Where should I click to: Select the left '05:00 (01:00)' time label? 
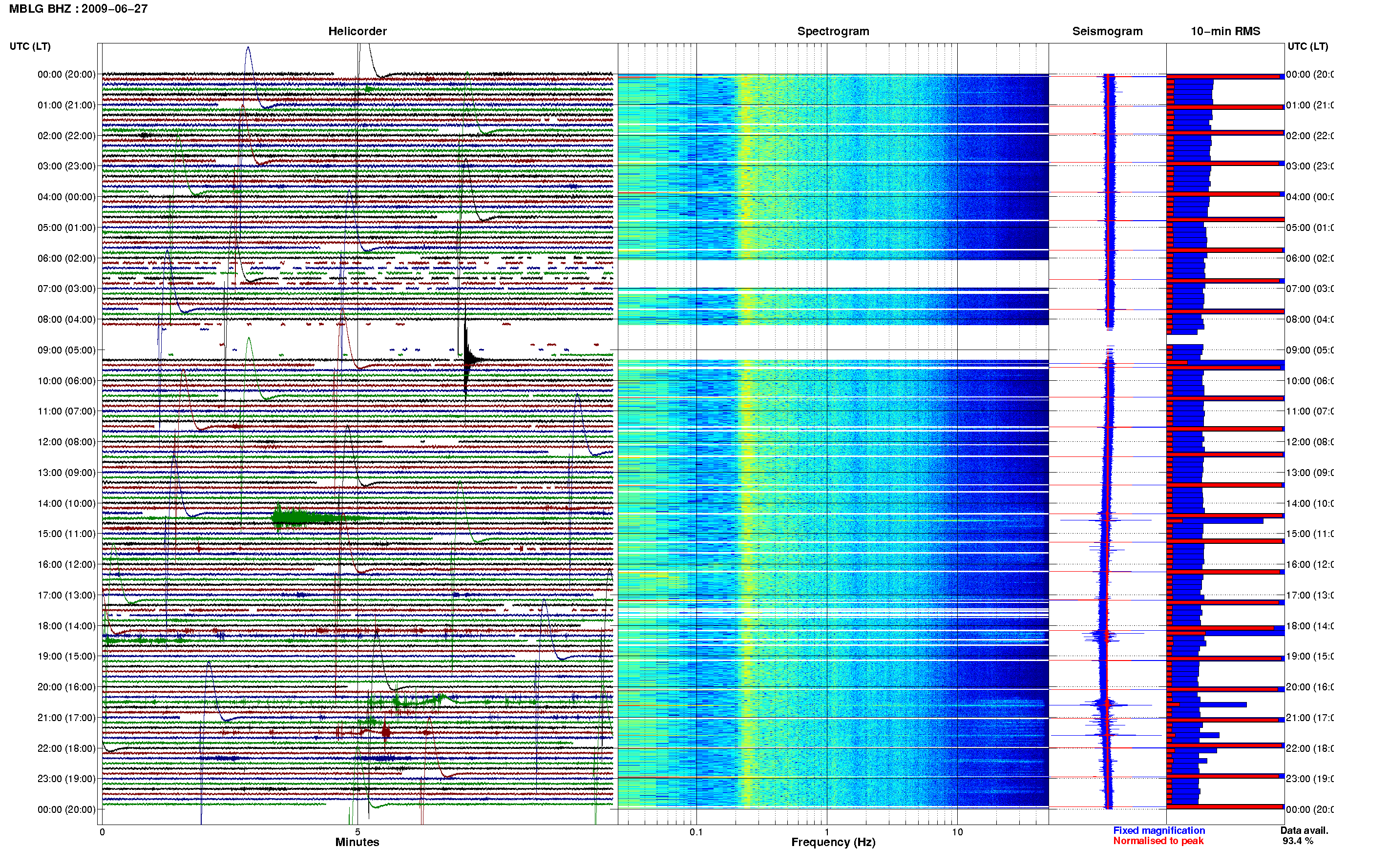click(x=66, y=227)
